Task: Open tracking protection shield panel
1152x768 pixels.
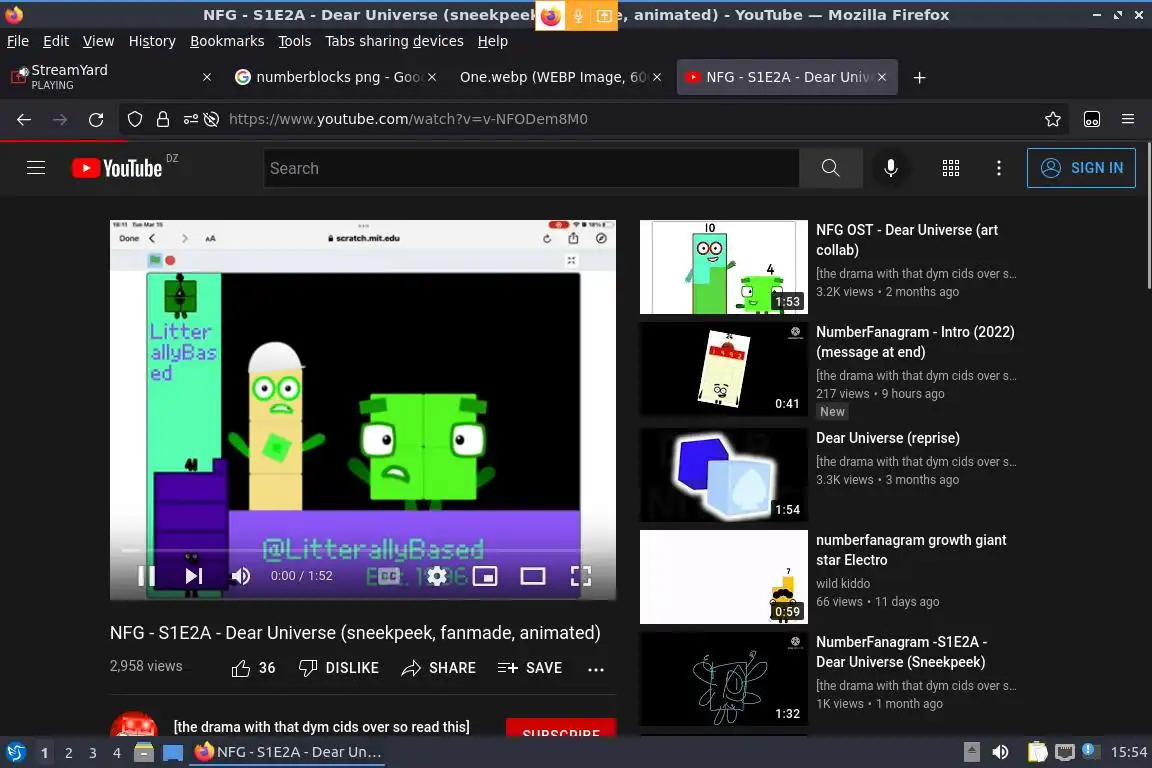Action: (134, 119)
